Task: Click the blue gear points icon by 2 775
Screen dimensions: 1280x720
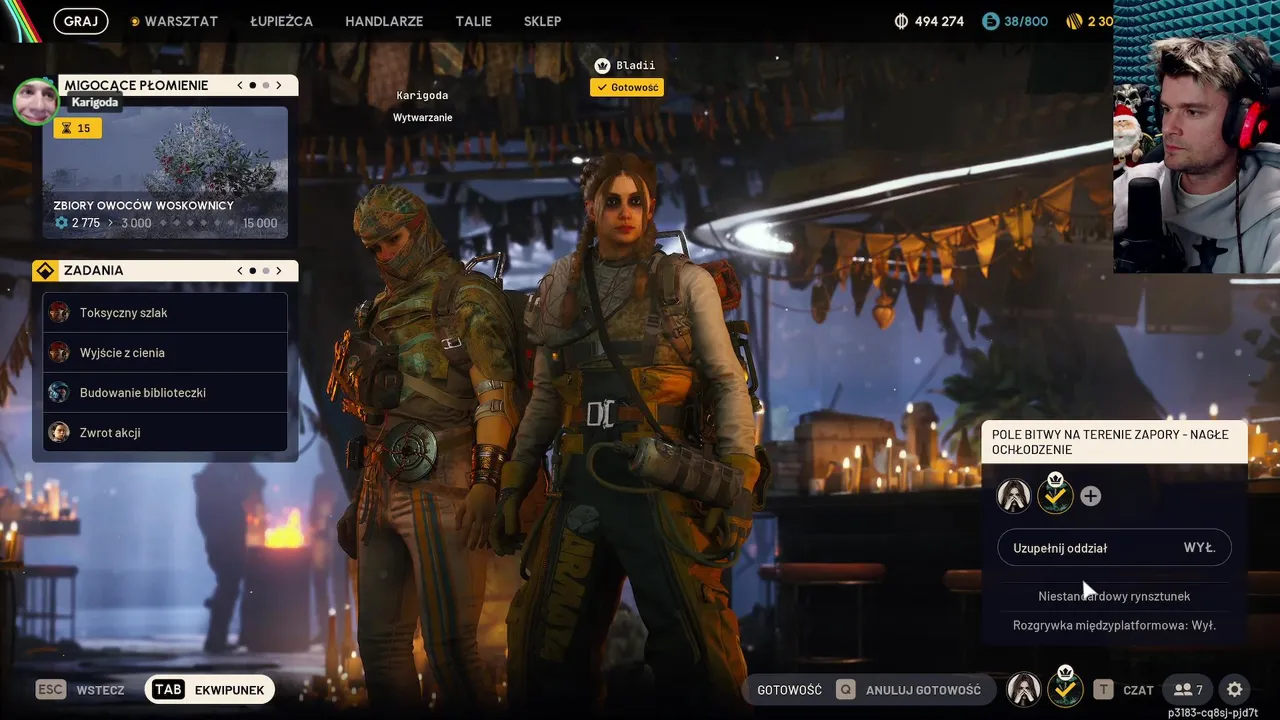Action: point(61,223)
